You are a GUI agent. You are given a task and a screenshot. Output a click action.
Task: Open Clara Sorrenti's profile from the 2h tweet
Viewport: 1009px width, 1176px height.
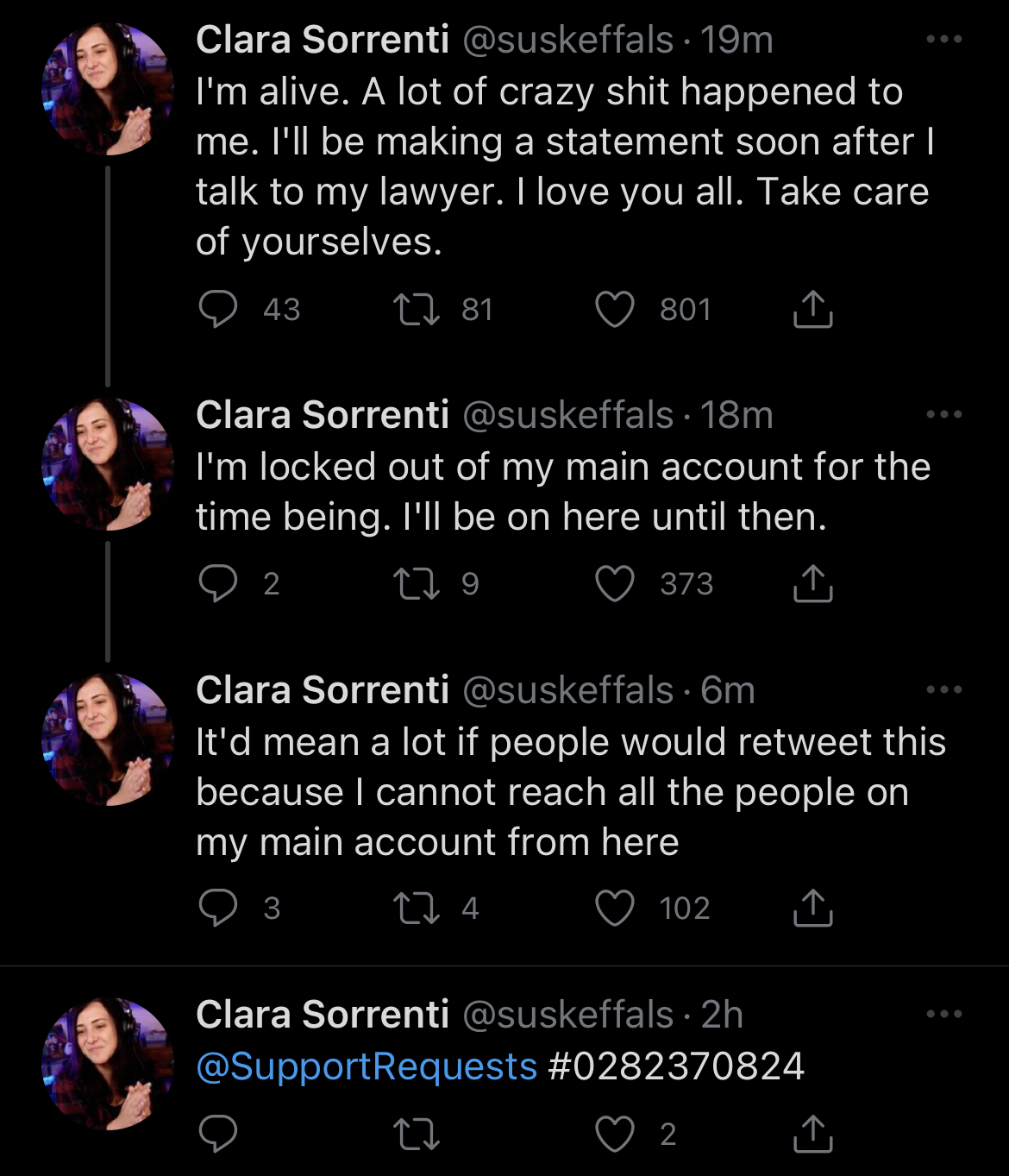click(323, 1015)
